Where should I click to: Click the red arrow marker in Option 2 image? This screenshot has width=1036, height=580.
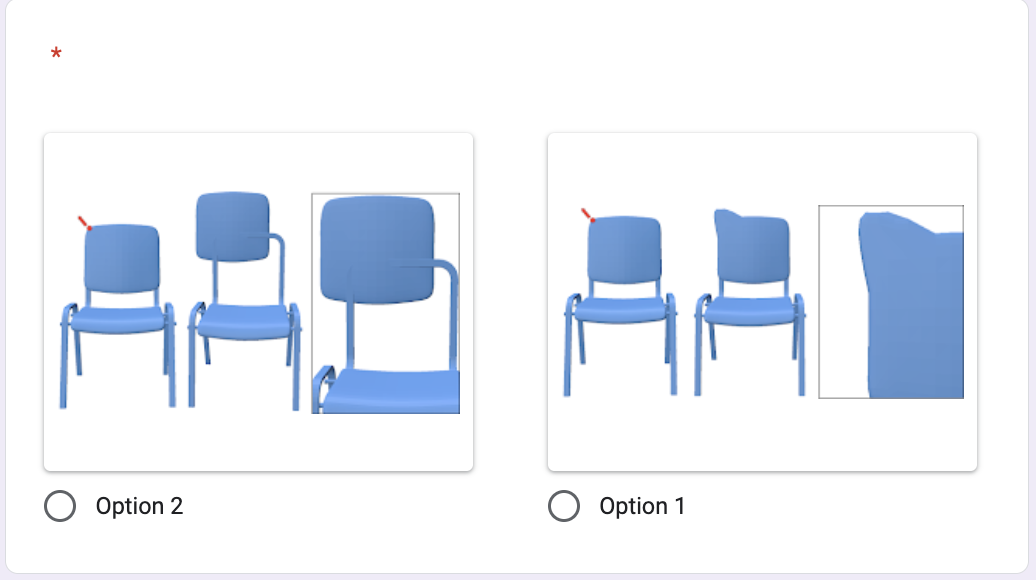pos(84,223)
